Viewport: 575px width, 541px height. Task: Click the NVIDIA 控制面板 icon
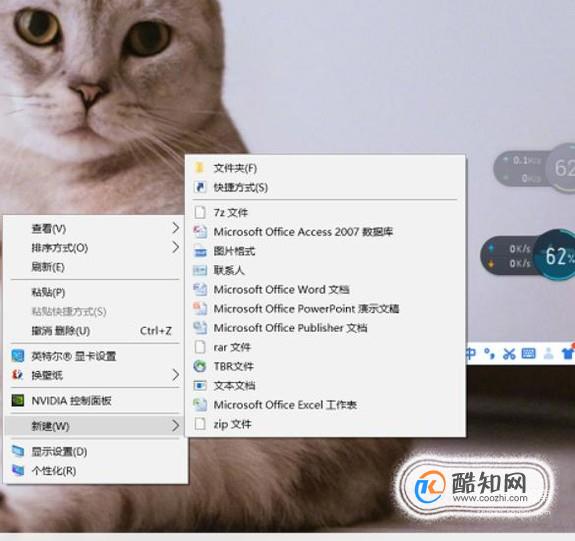click(18, 401)
